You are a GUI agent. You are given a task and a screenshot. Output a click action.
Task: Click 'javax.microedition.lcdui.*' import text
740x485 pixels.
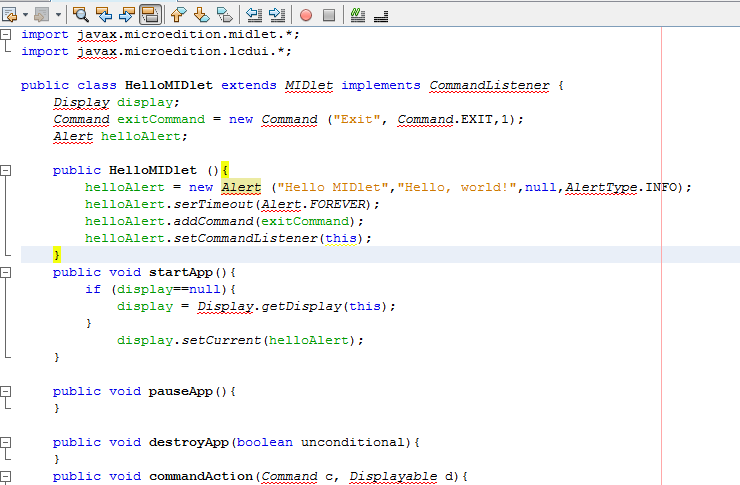pyautogui.click(x=181, y=51)
